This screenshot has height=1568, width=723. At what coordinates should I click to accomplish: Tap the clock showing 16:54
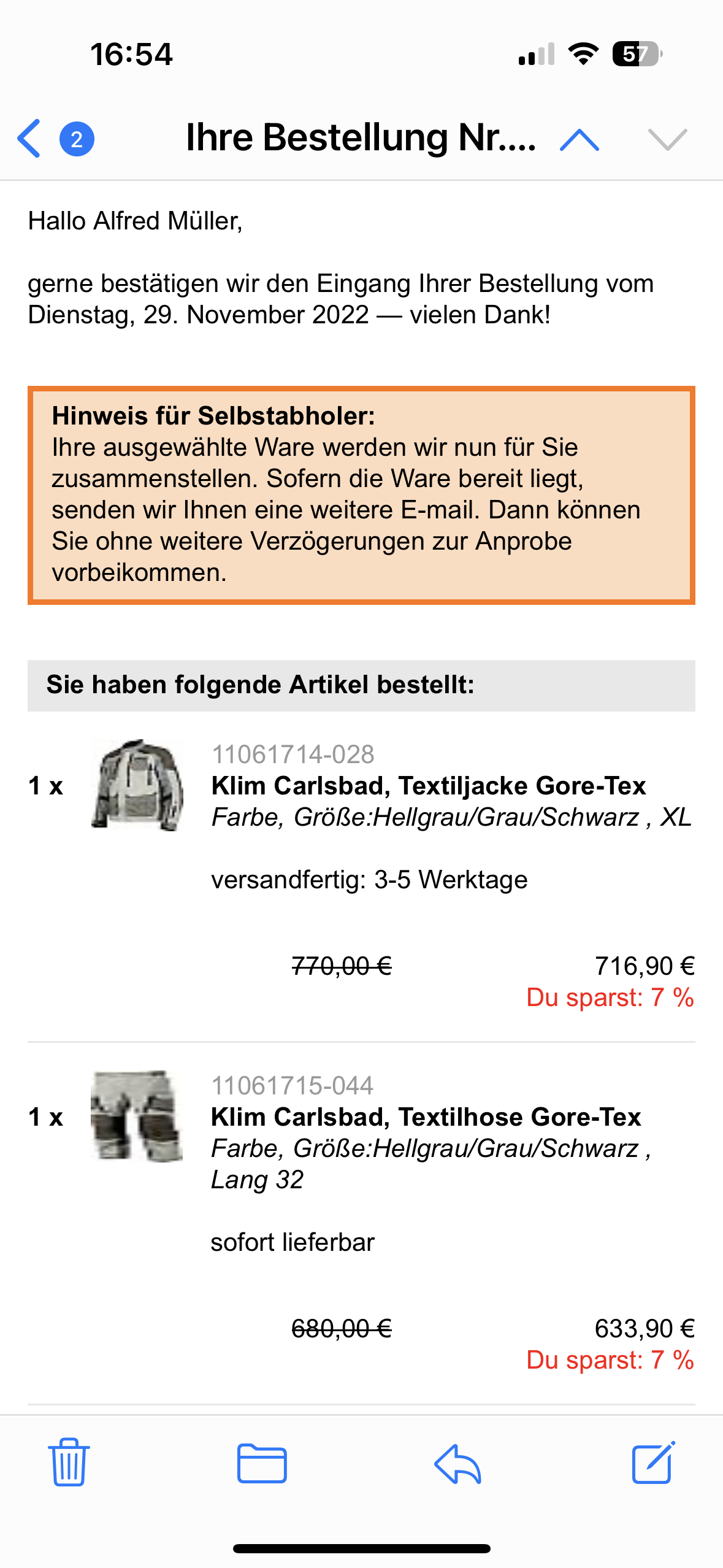(132, 54)
